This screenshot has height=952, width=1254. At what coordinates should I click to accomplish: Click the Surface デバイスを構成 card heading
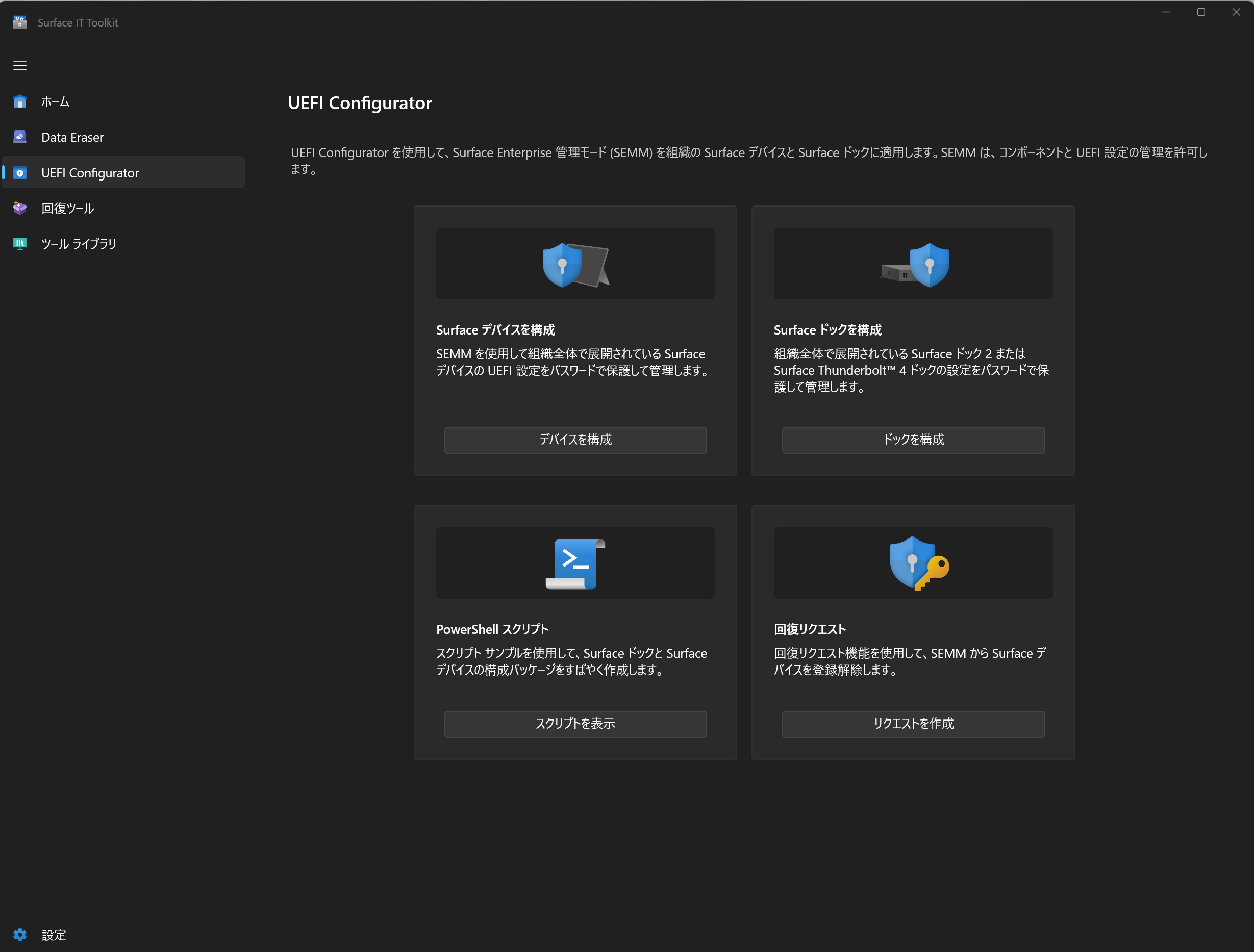495,330
